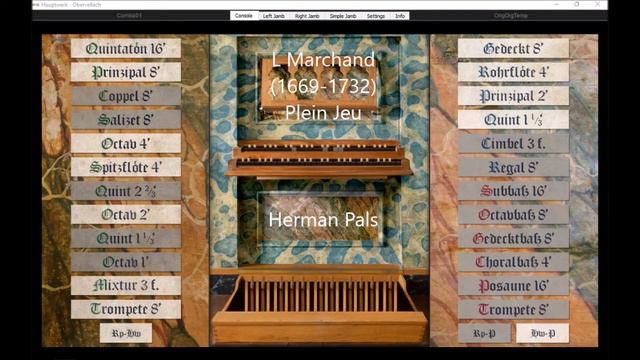Engage the Quint 2 2/3' stop

[x=126, y=191]
